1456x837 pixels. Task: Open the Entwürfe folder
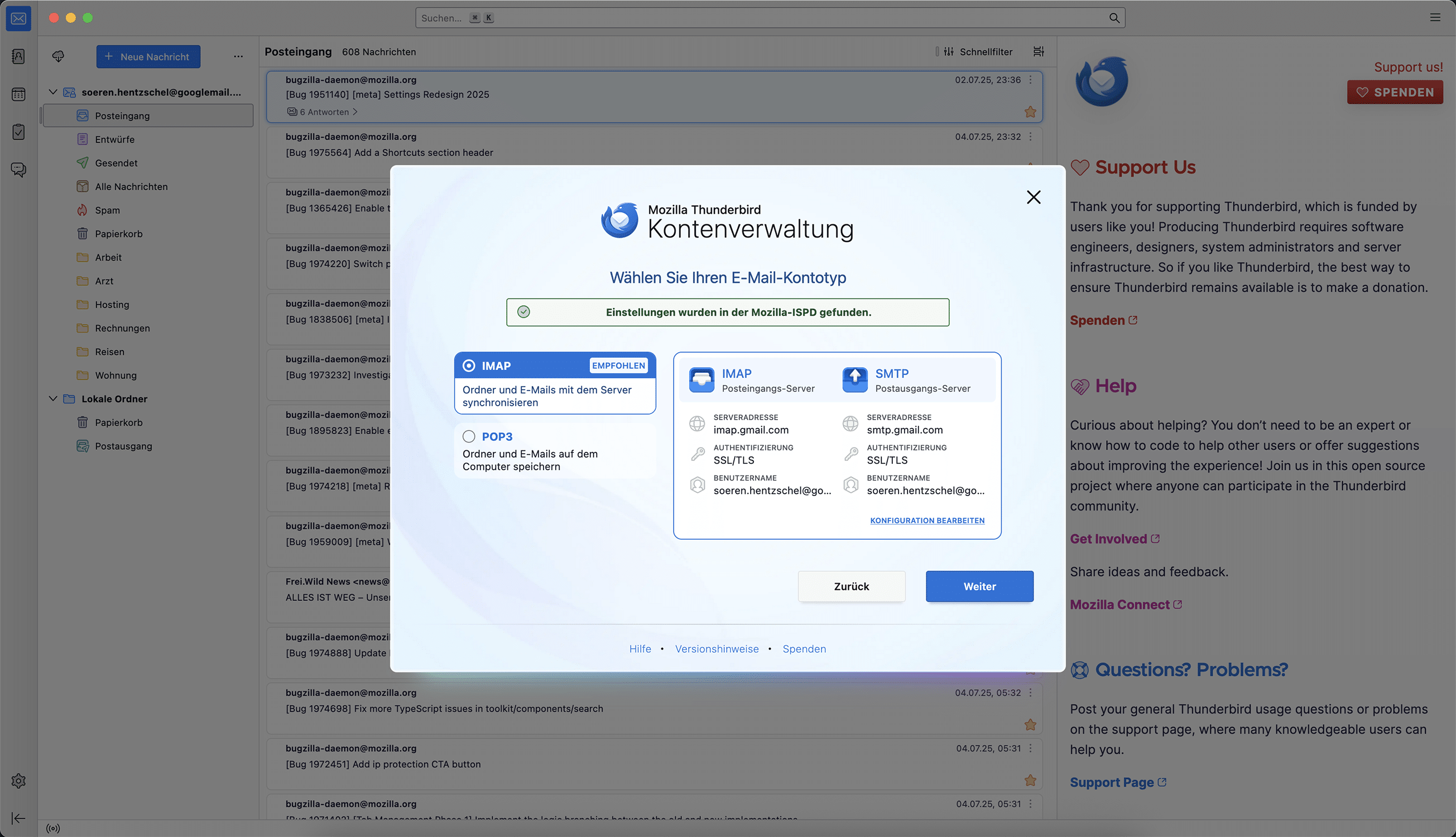pos(148,139)
